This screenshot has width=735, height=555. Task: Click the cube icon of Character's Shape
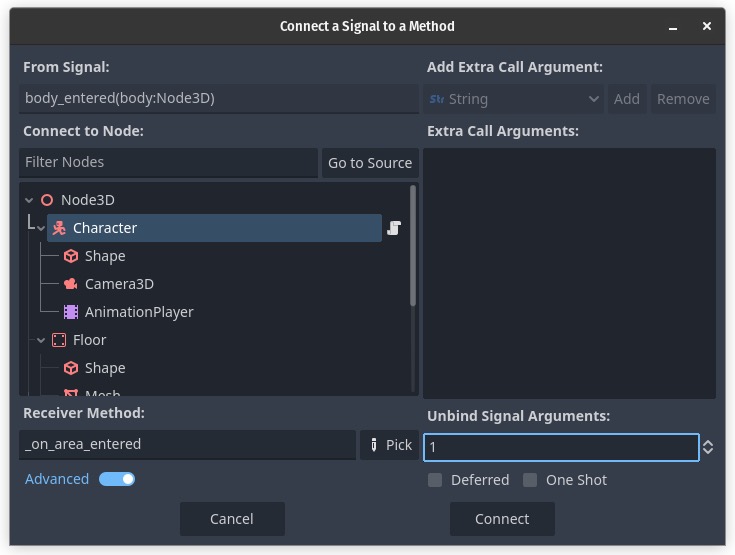tap(71, 256)
